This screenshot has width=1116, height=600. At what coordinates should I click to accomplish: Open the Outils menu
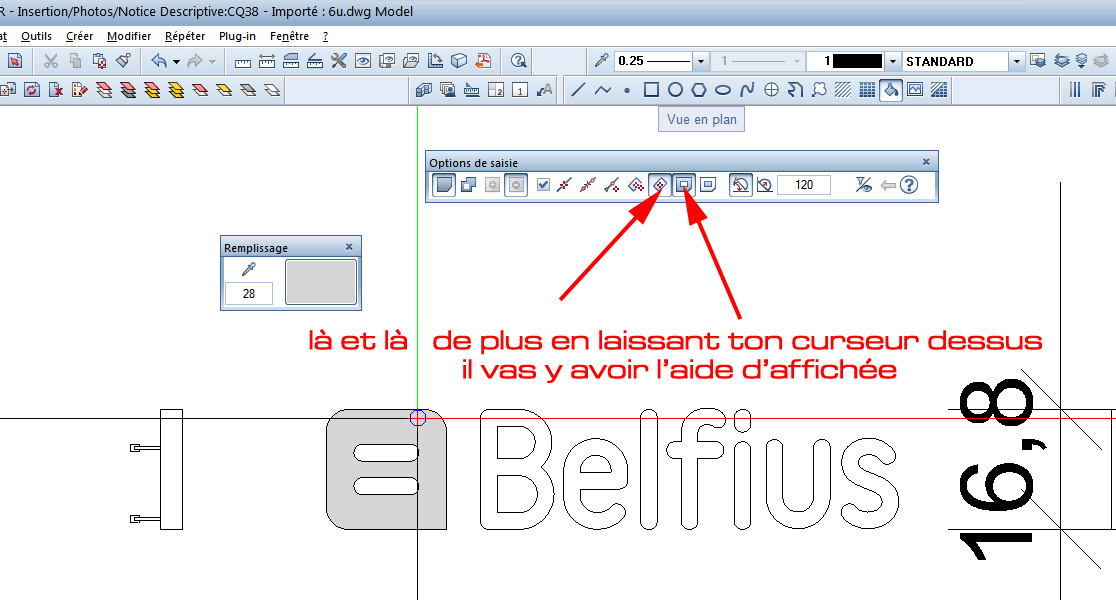pos(36,36)
